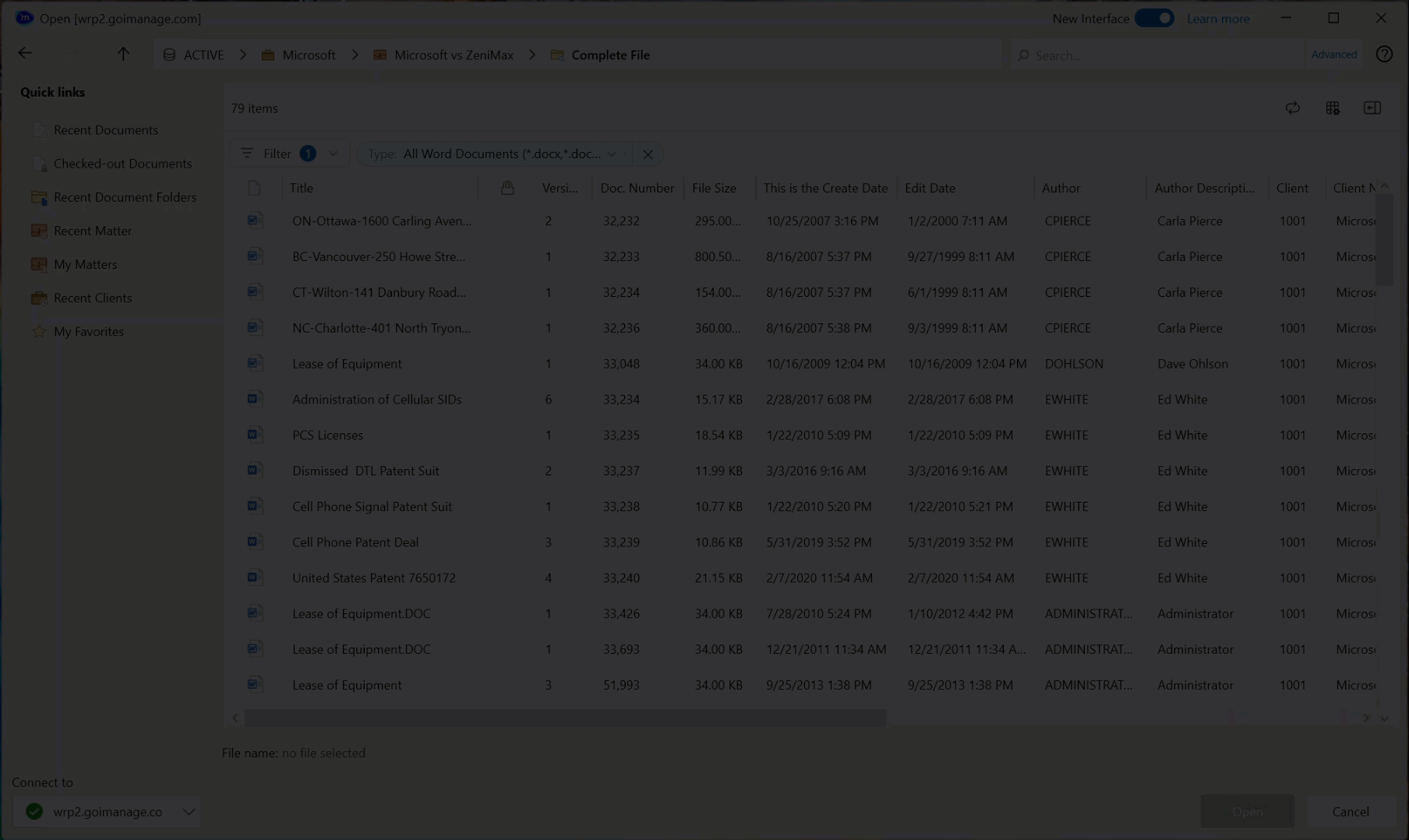Collapse the panel with the arrow-in-box icon
This screenshot has width=1409, height=840.
tap(1372, 108)
